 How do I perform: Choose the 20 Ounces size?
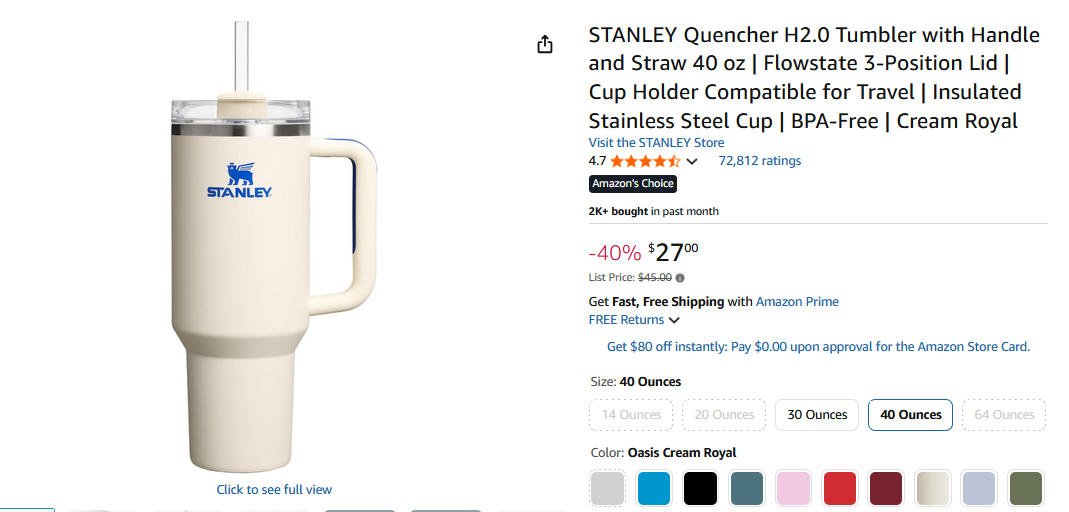tap(724, 415)
